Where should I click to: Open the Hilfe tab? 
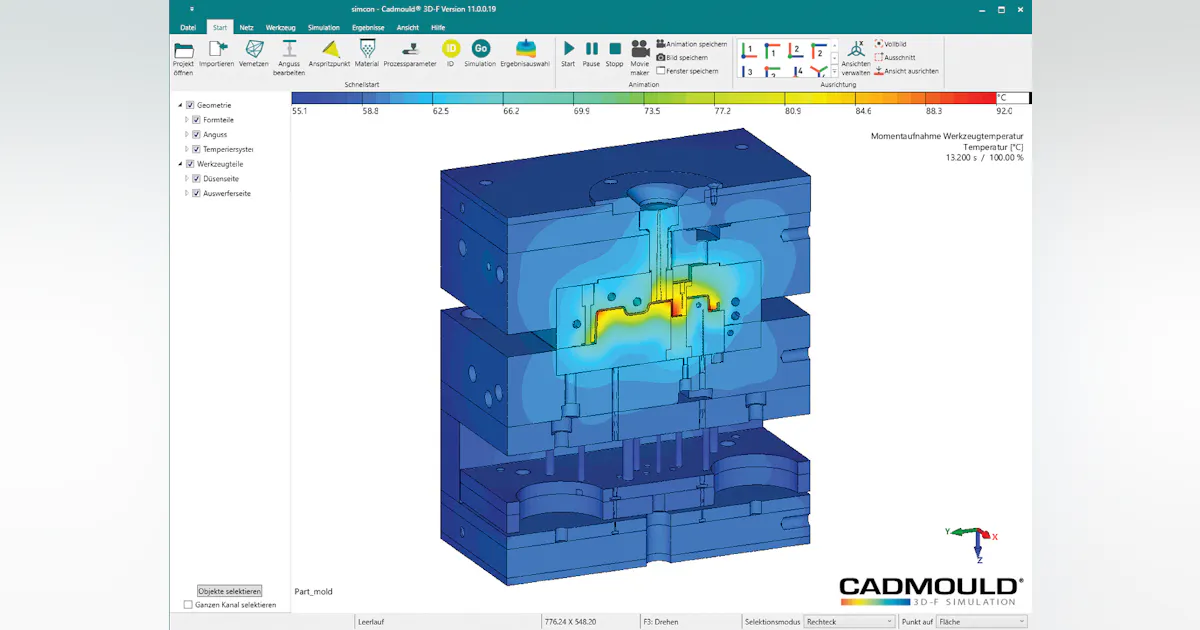tap(438, 27)
